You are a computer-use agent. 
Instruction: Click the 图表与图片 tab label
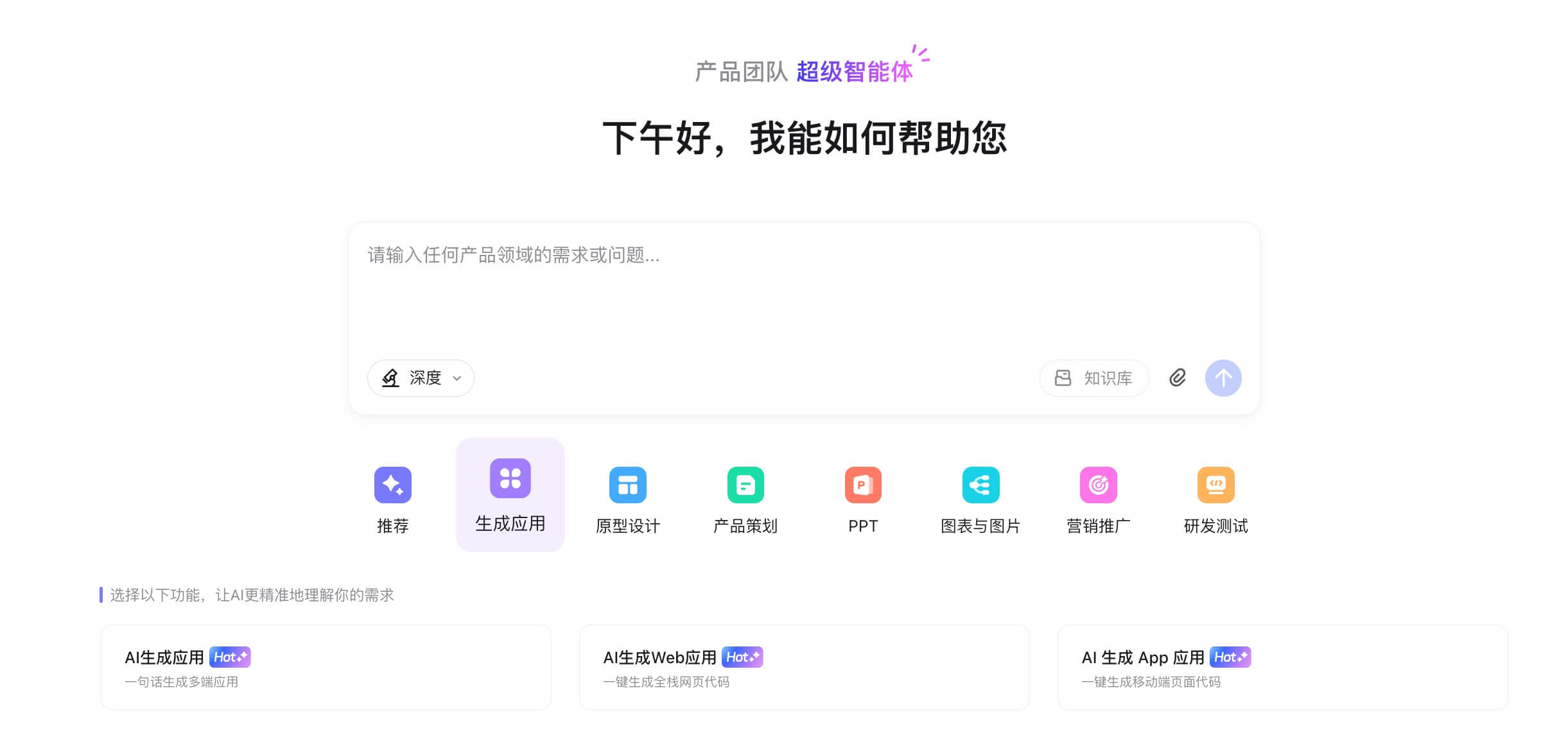click(x=980, y=526)
